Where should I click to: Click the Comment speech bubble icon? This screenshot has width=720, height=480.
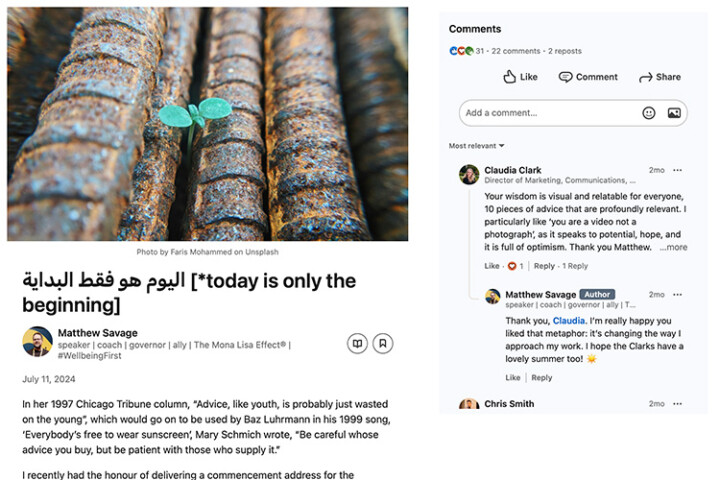point(565,77)
